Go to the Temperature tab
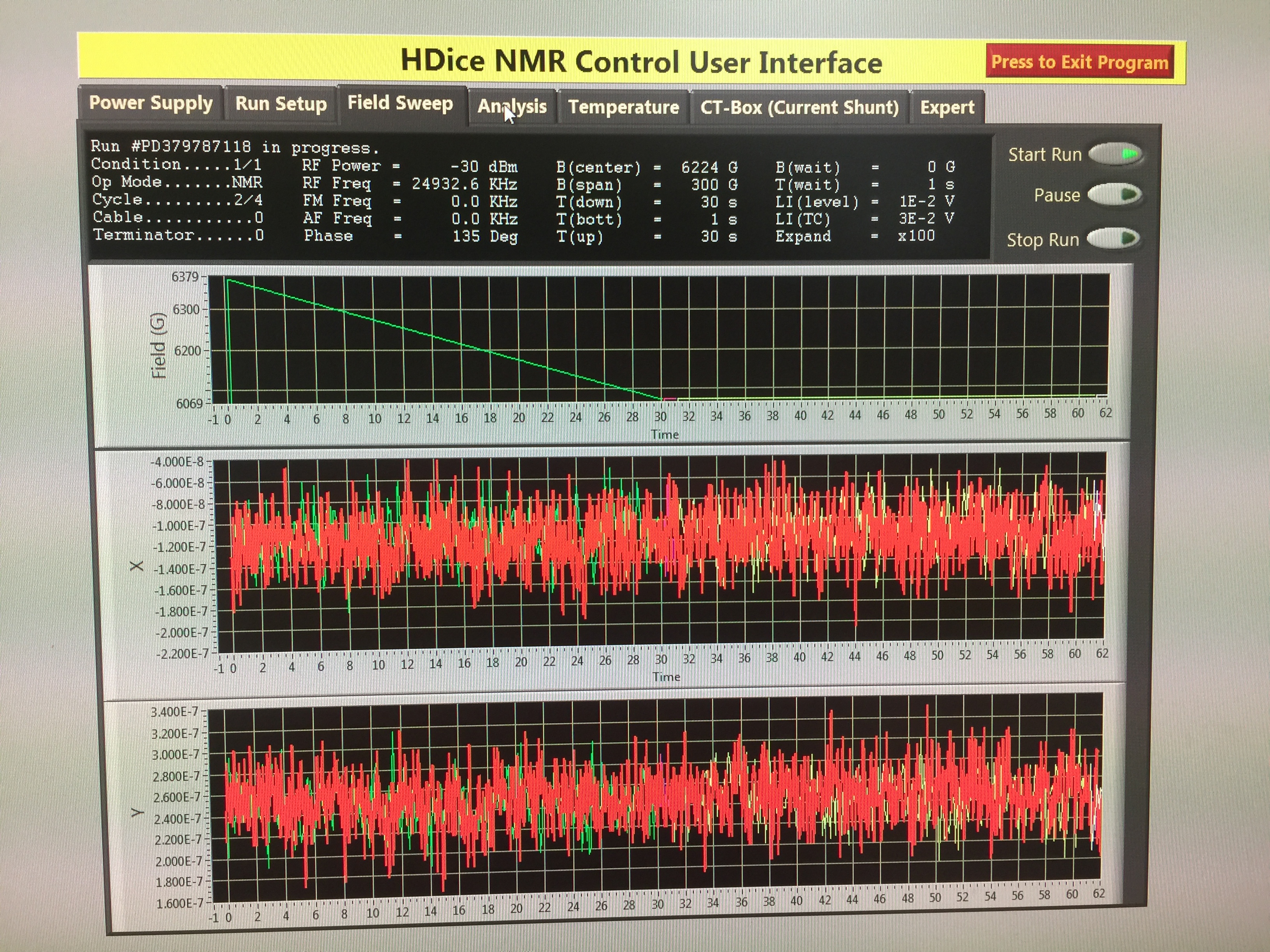The height and width of the screenshot is (952, 1270). coord(623,107)
